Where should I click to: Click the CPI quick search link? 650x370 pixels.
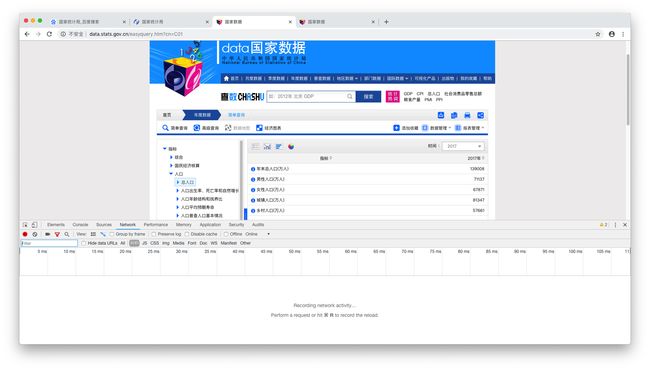pos(420,94)
